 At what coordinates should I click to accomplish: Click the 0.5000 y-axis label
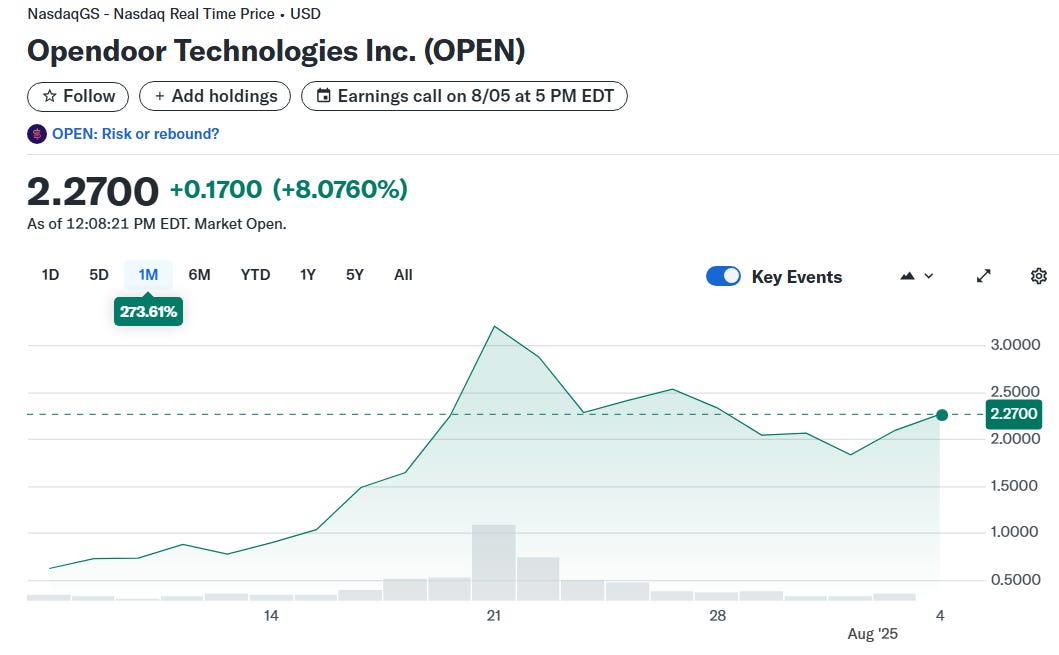(1015, 579)
